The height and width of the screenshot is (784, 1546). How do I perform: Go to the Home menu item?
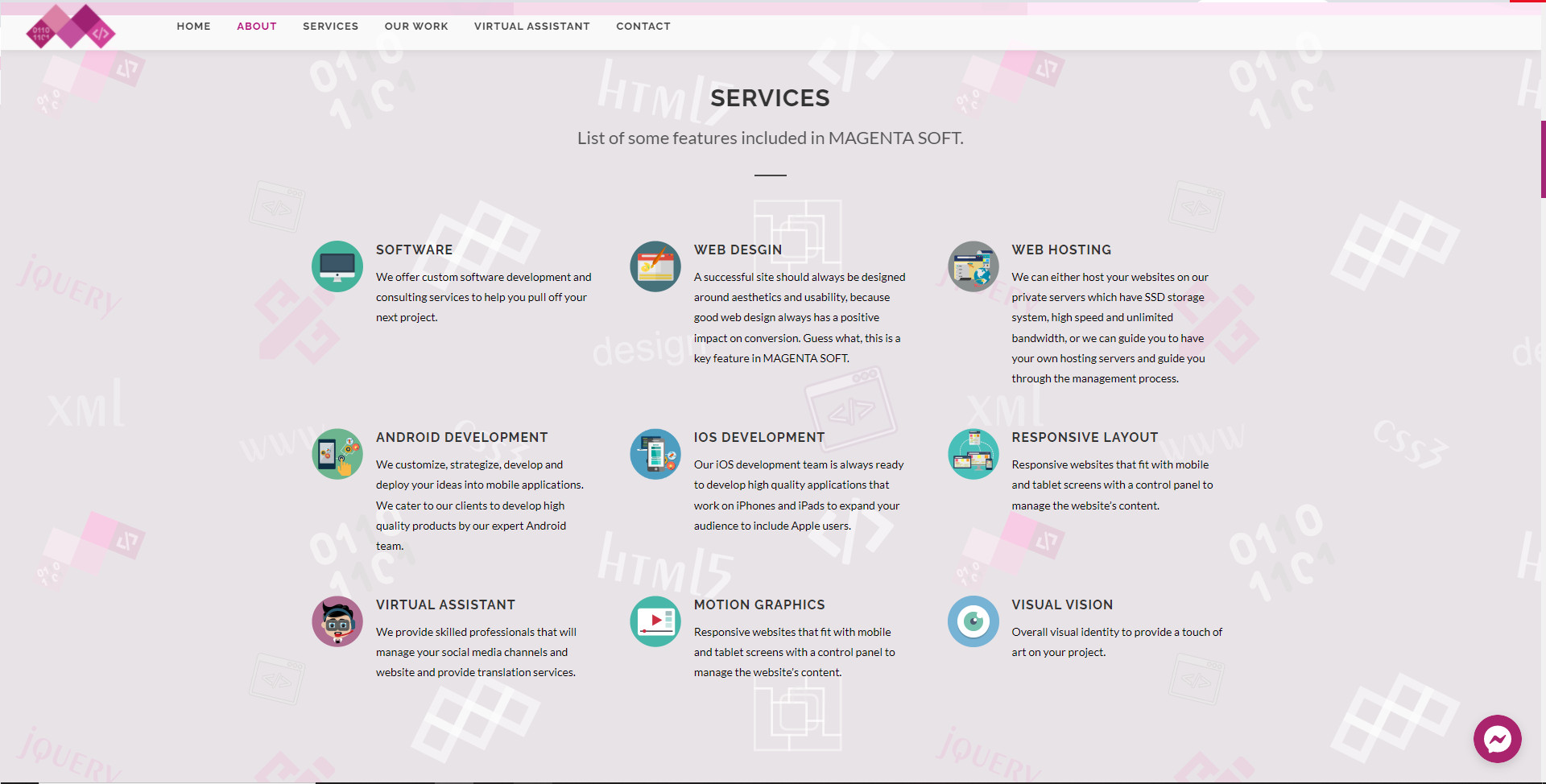click(x=194, y=27)
